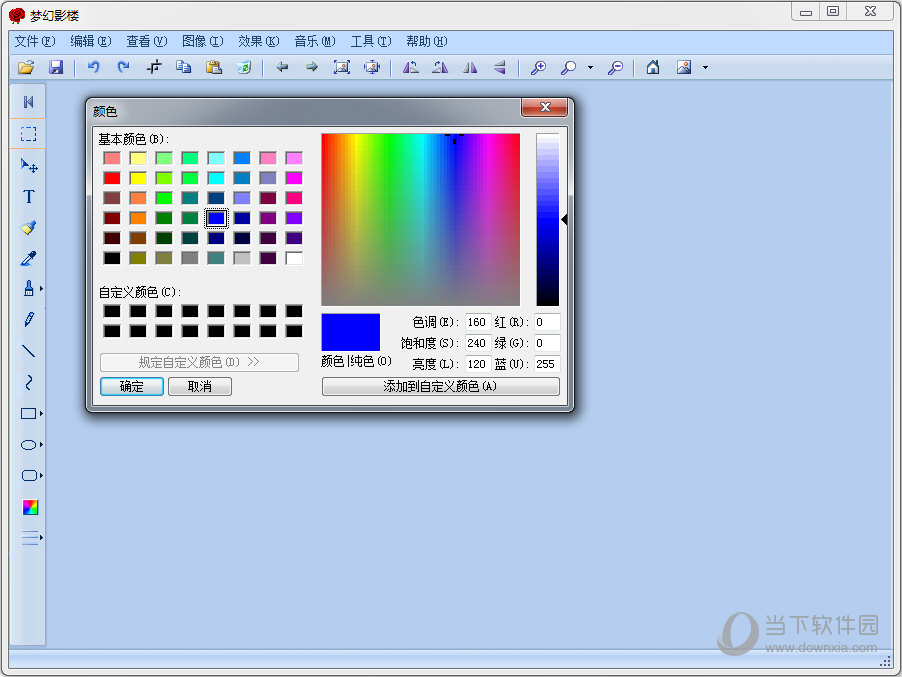
Task: Open the 文件(F) menu
Action: (35, 41)
